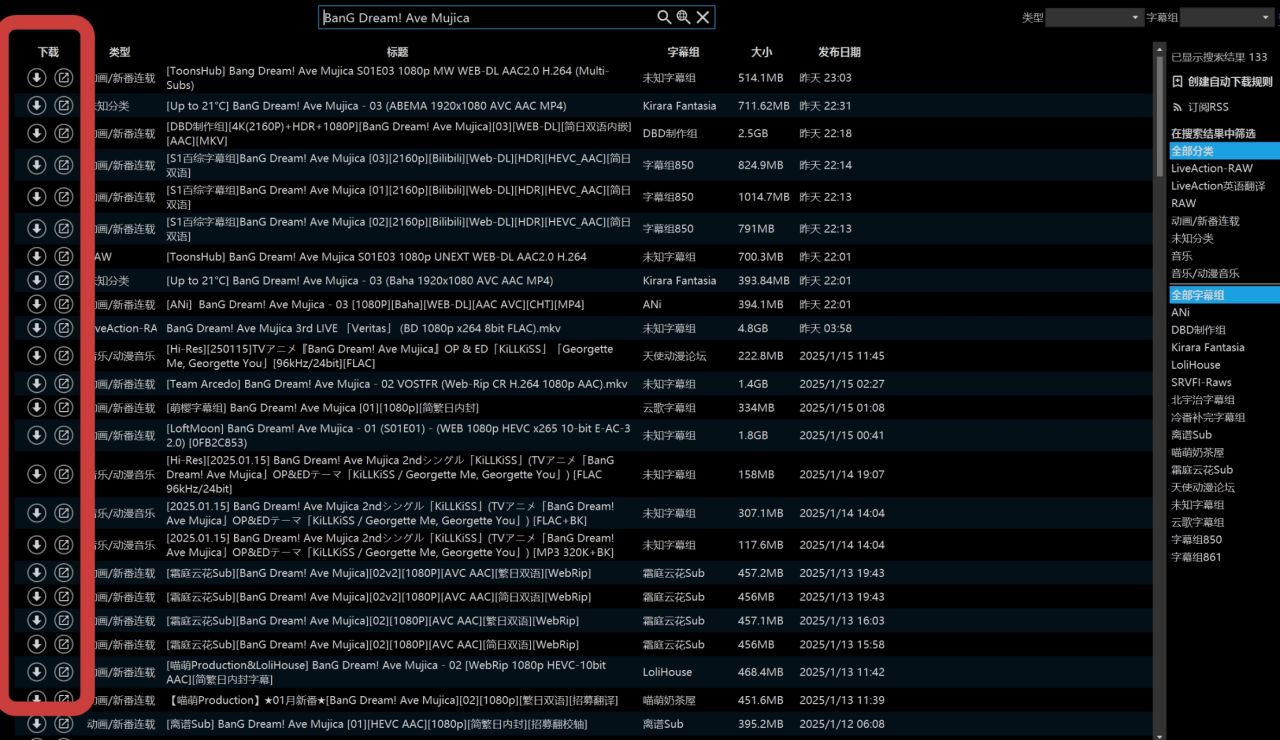
Task: Click the scrollbar down arrow at bottom right
Action: pos(1159,735)
